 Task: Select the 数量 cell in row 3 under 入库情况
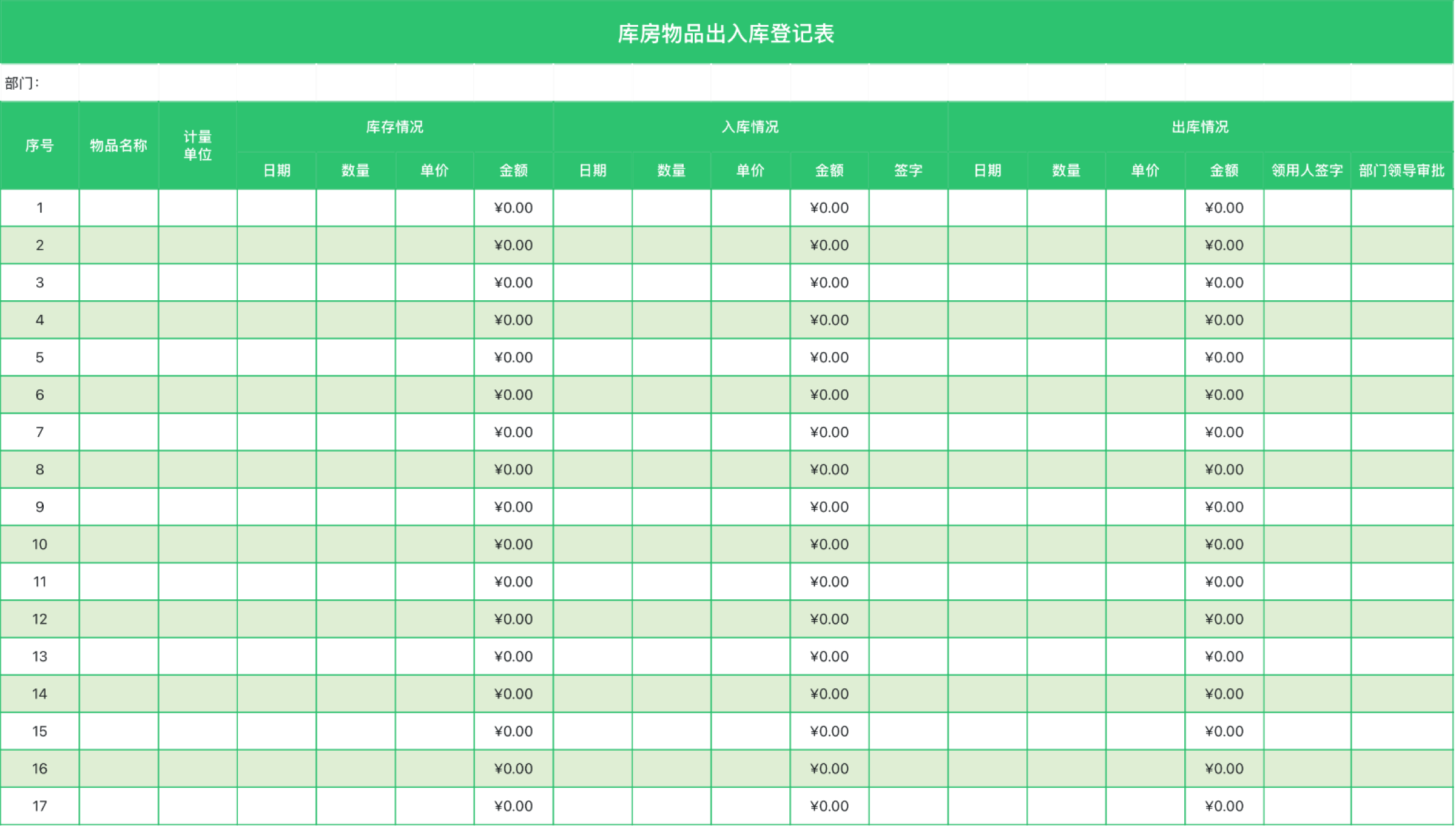(x=672, y=283)
